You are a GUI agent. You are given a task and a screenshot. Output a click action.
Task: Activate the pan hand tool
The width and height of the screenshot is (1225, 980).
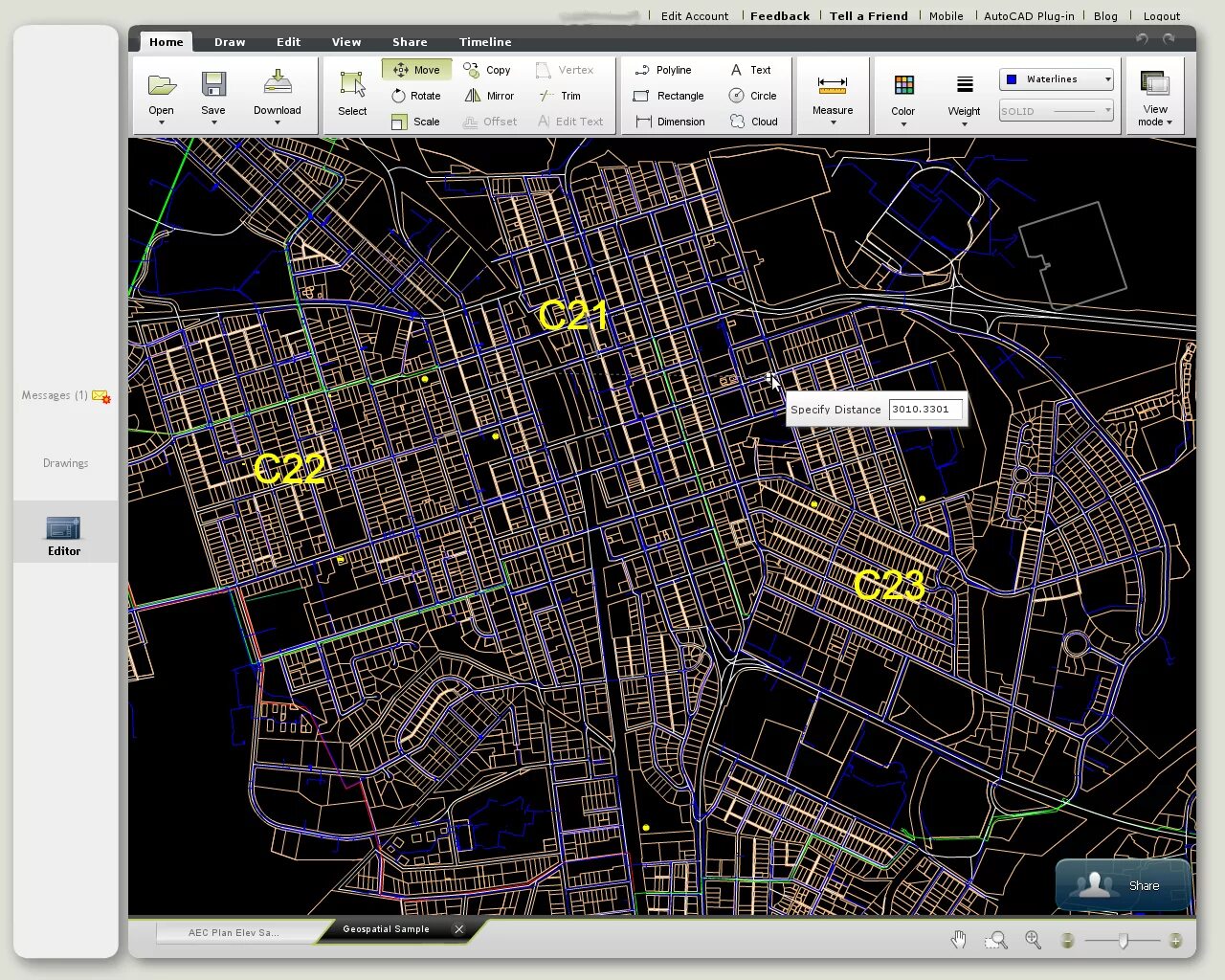coord(959,940)
